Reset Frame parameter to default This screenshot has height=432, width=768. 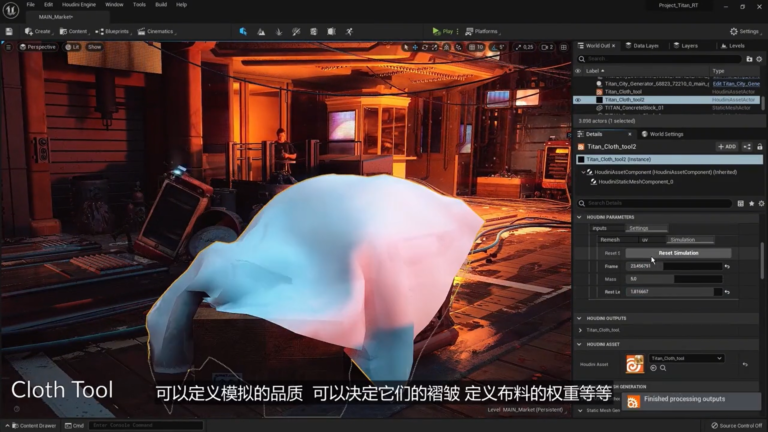point(727,266)
